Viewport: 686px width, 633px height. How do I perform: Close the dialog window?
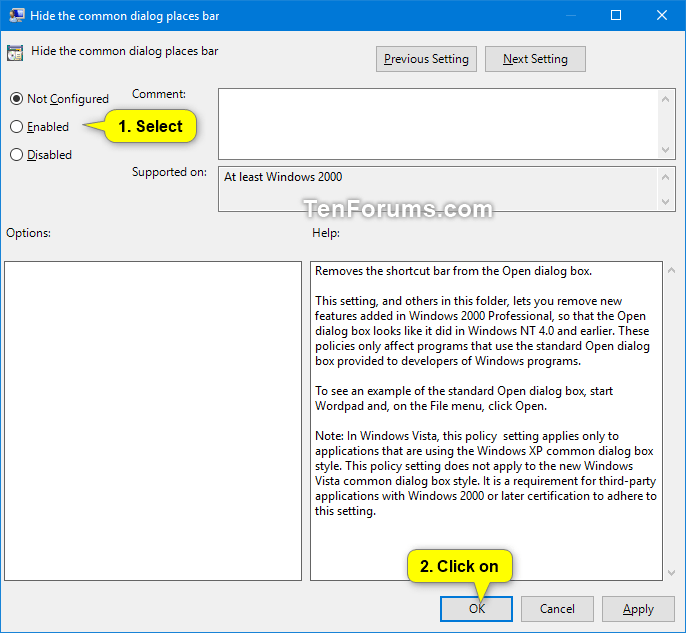(x=662, y=15)
